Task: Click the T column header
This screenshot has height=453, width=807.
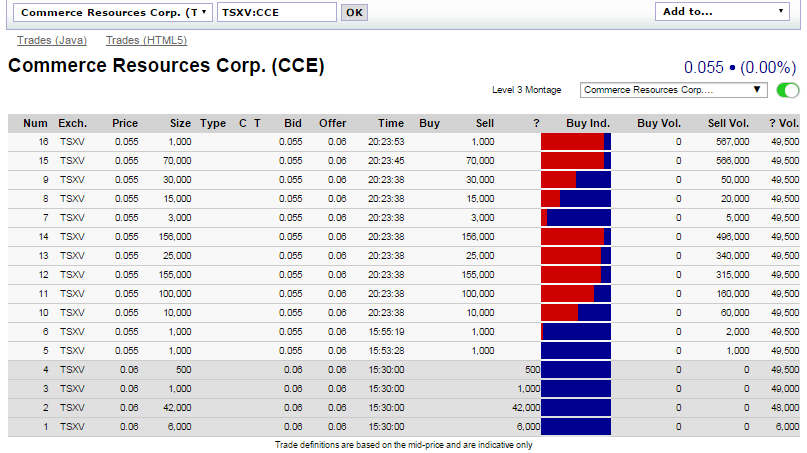Action: pyautogui.click(x=257, y=124)
